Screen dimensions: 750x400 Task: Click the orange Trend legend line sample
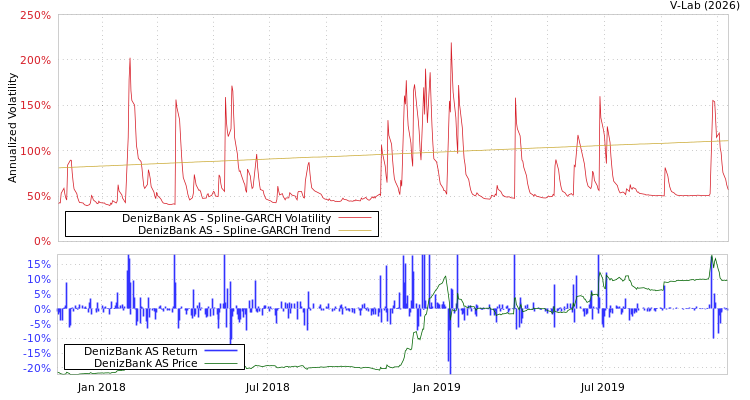tap(354, 230)
